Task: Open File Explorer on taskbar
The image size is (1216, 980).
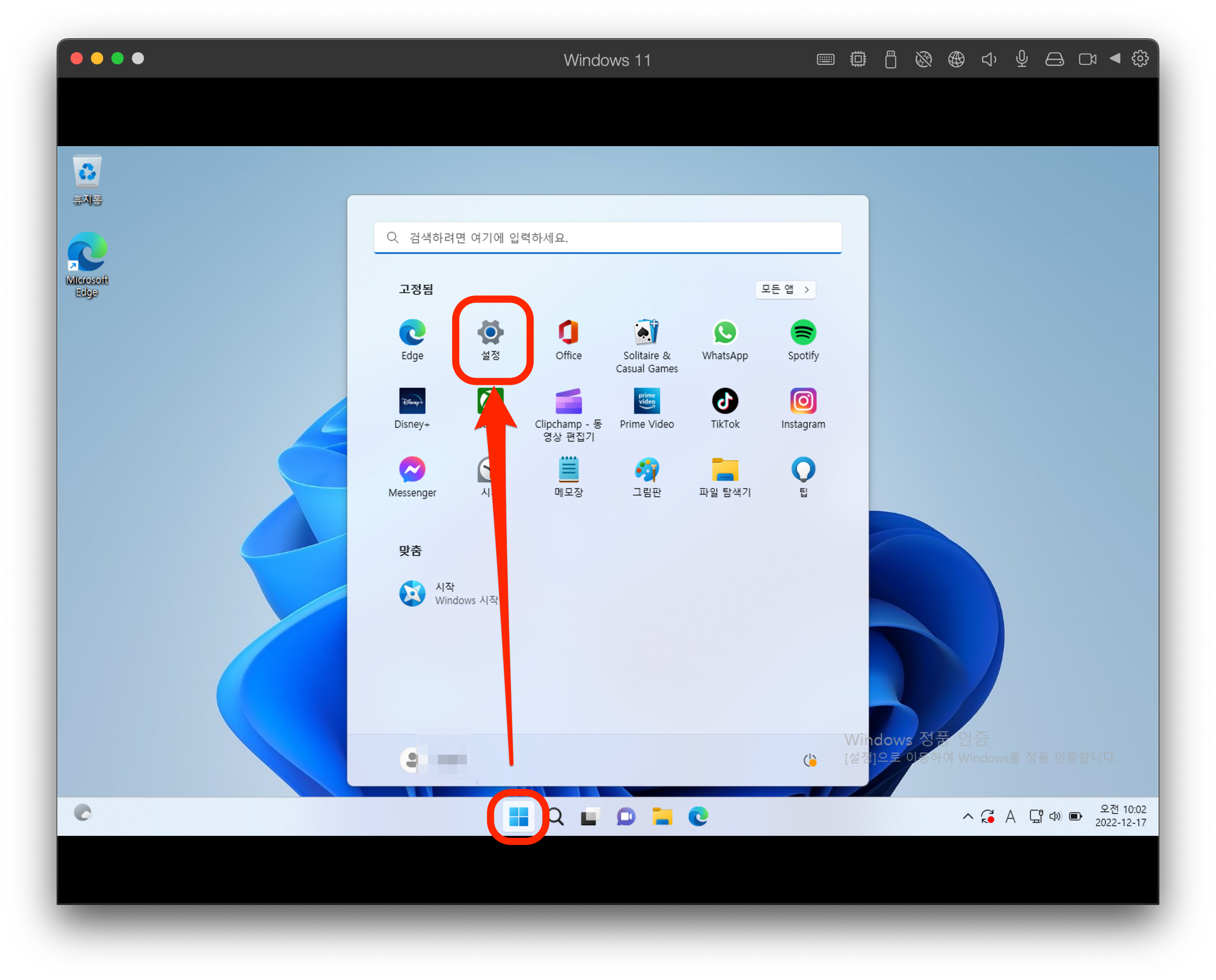Action: pyautogui.click(x=662, y=816)
